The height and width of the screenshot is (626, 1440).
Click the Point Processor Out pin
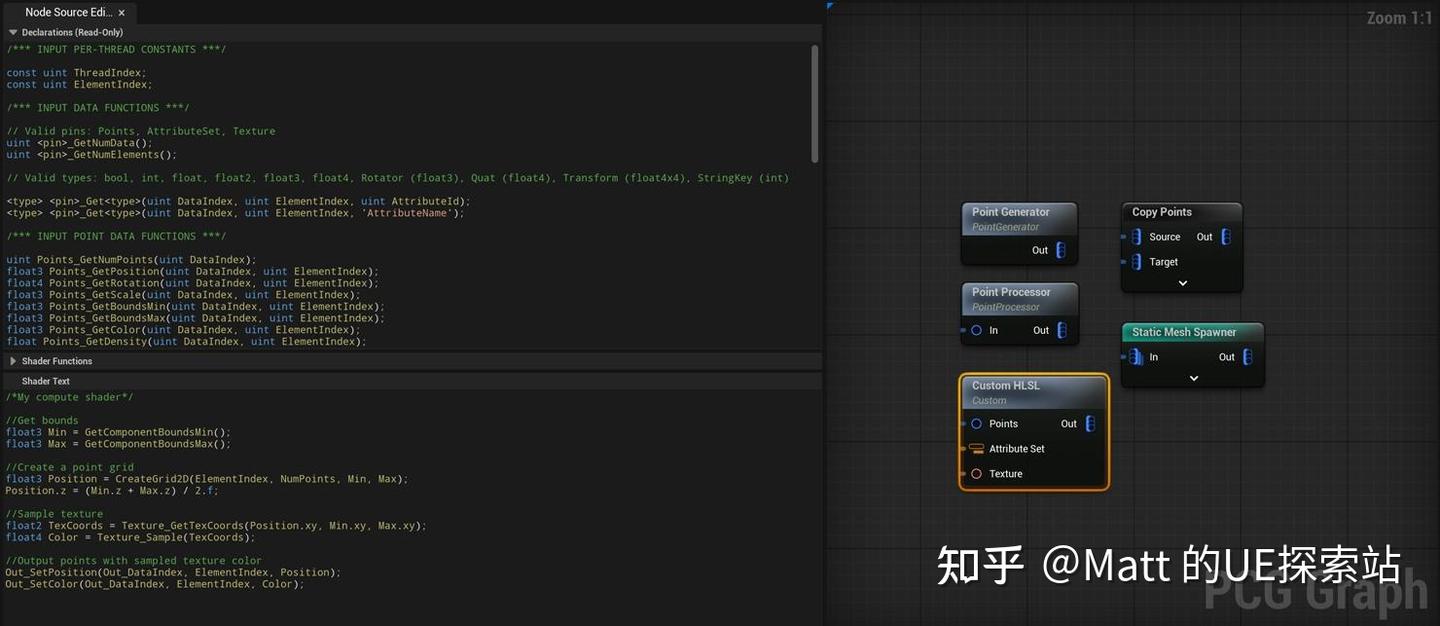[x=1061, y=330]
